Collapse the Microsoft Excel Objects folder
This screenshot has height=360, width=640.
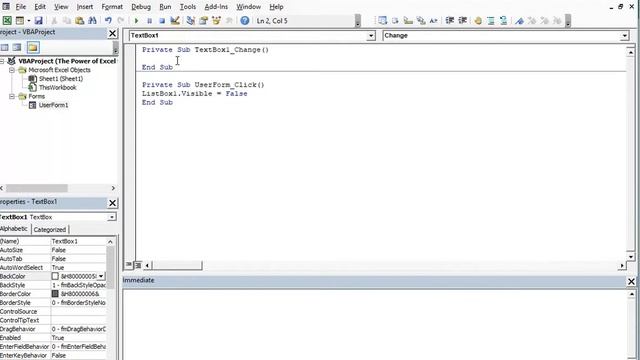12,70
